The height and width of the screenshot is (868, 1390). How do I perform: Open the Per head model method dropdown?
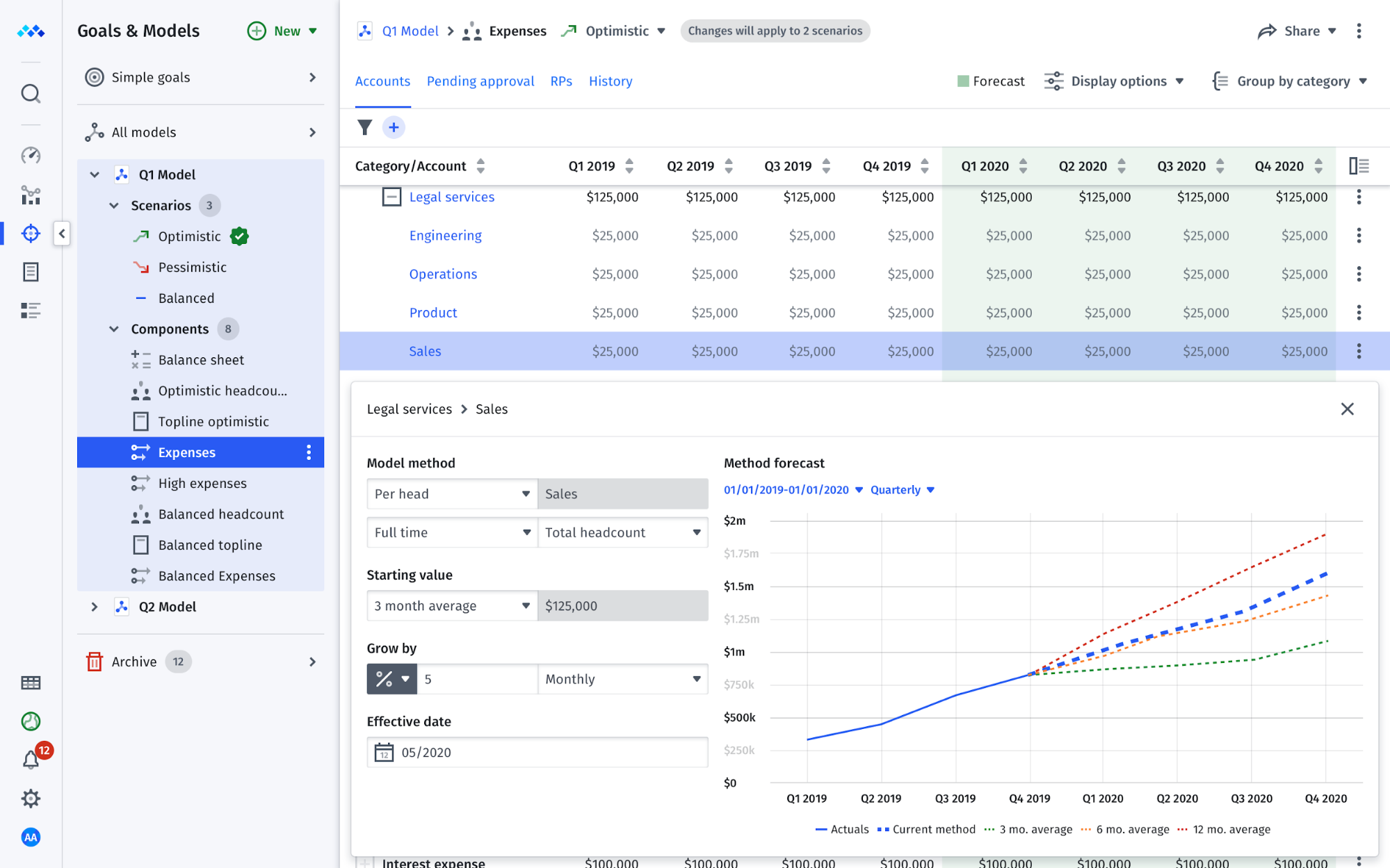pos(451,493)
